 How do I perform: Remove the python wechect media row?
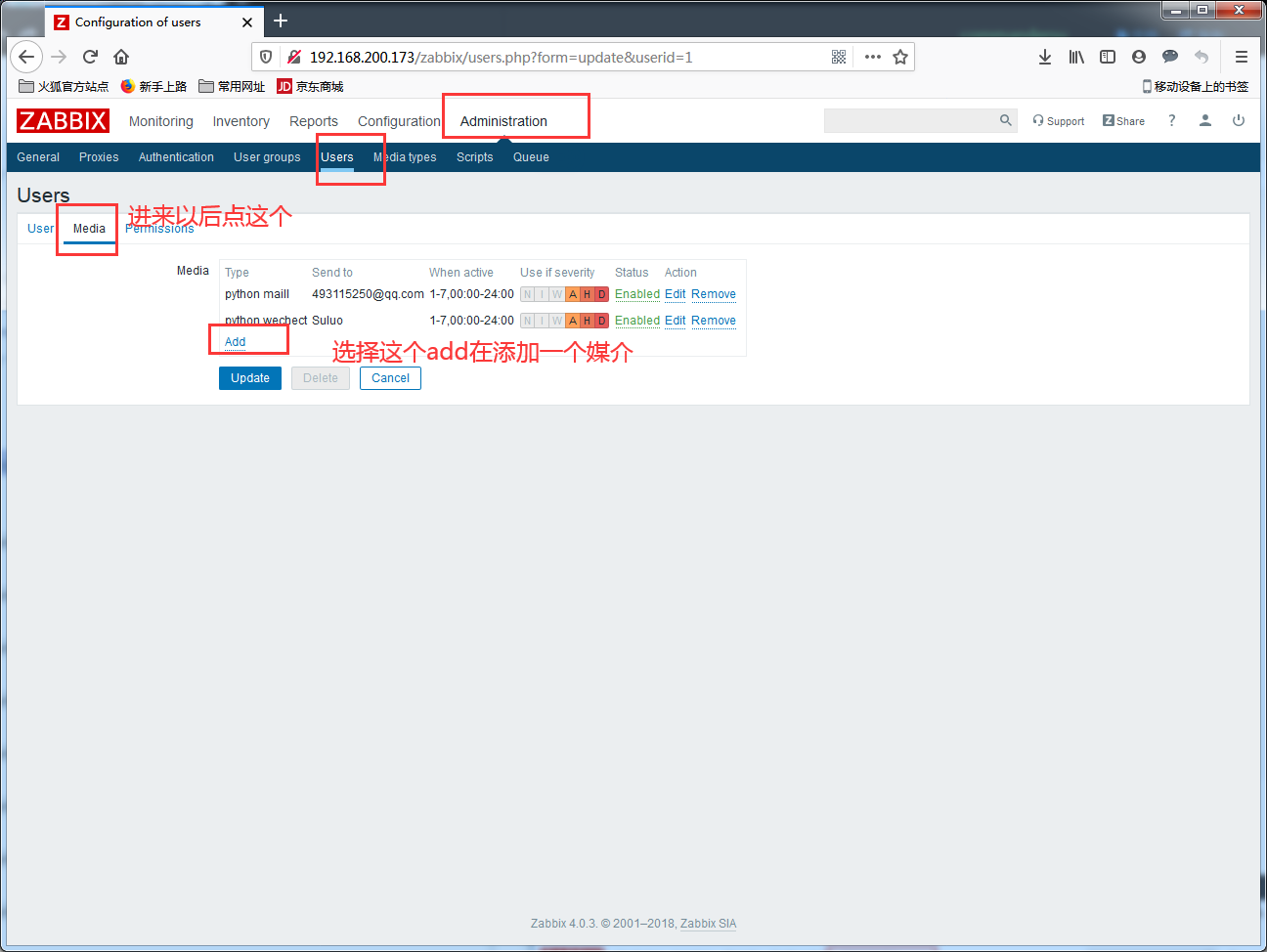tap(714, 321)
